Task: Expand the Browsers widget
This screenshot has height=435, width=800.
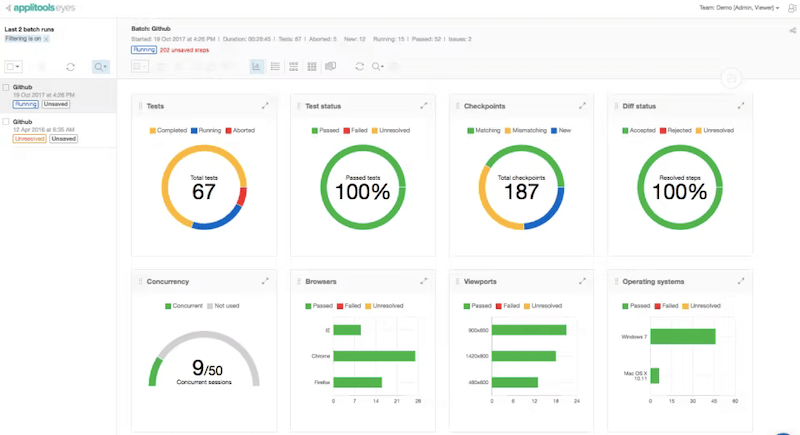Action: click(423, 281)
